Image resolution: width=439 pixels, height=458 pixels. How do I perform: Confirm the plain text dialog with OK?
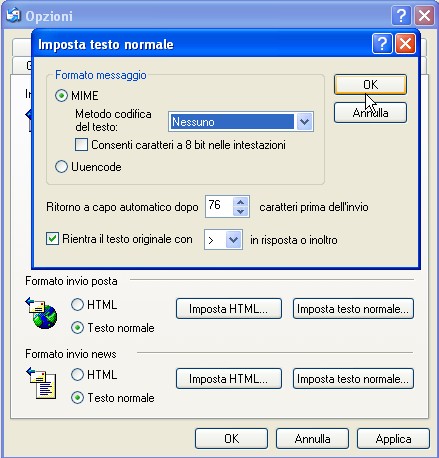(370, 85)
